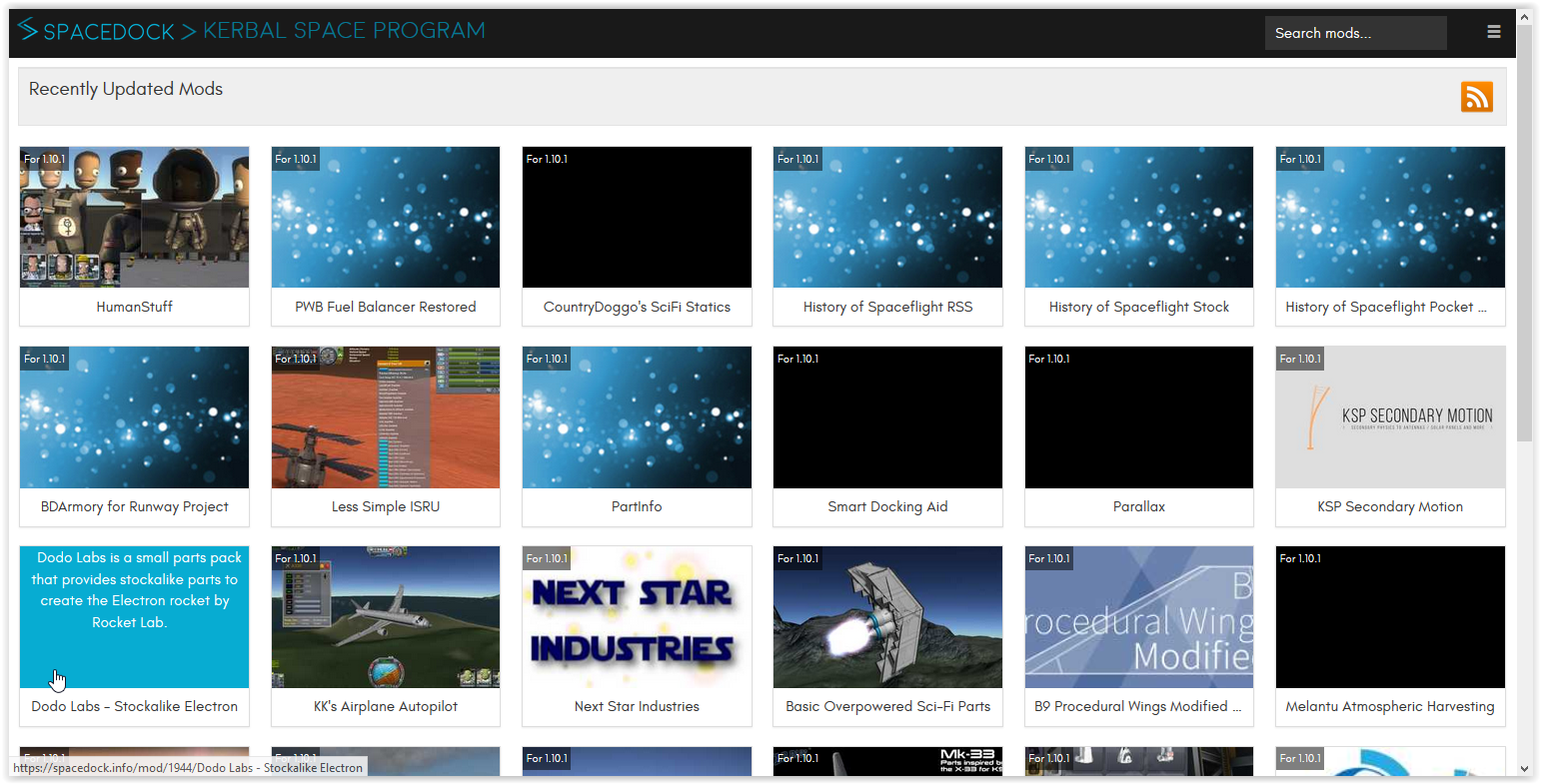Open the KERBAL SPACE PROGRAM link
Viewport: 1541px width, 784px height.
(344, 30)
